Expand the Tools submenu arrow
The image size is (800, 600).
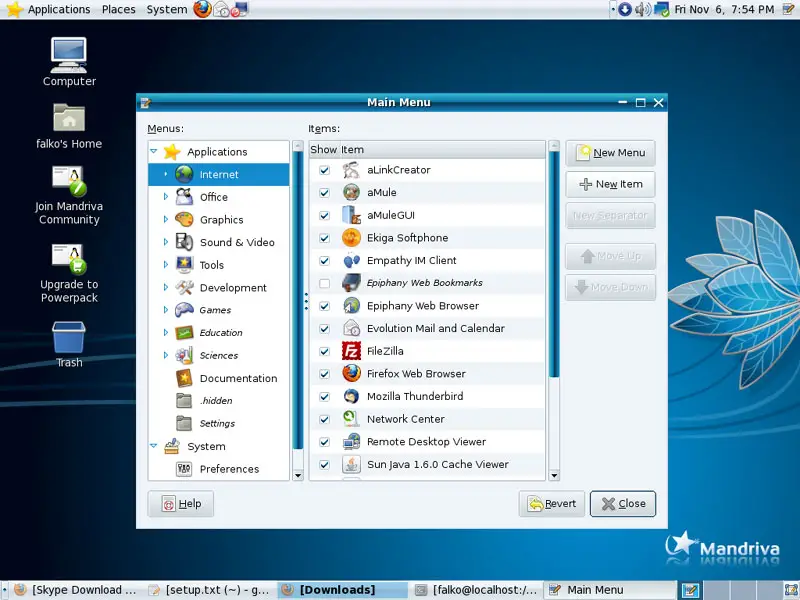166,265
